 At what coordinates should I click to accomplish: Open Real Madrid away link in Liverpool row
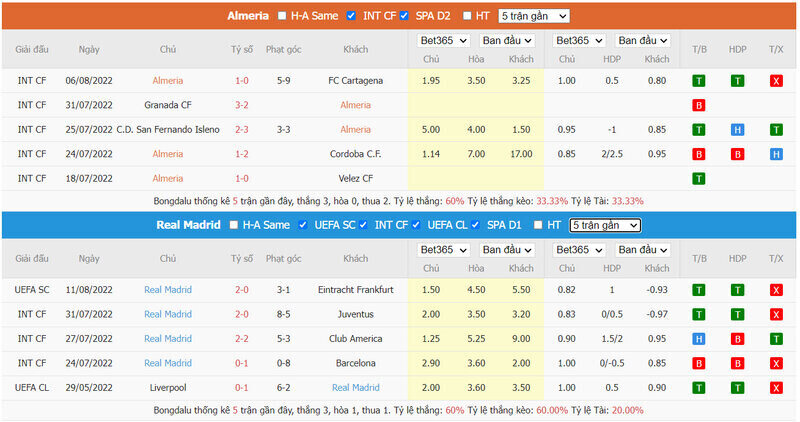(x=356, y=388)
